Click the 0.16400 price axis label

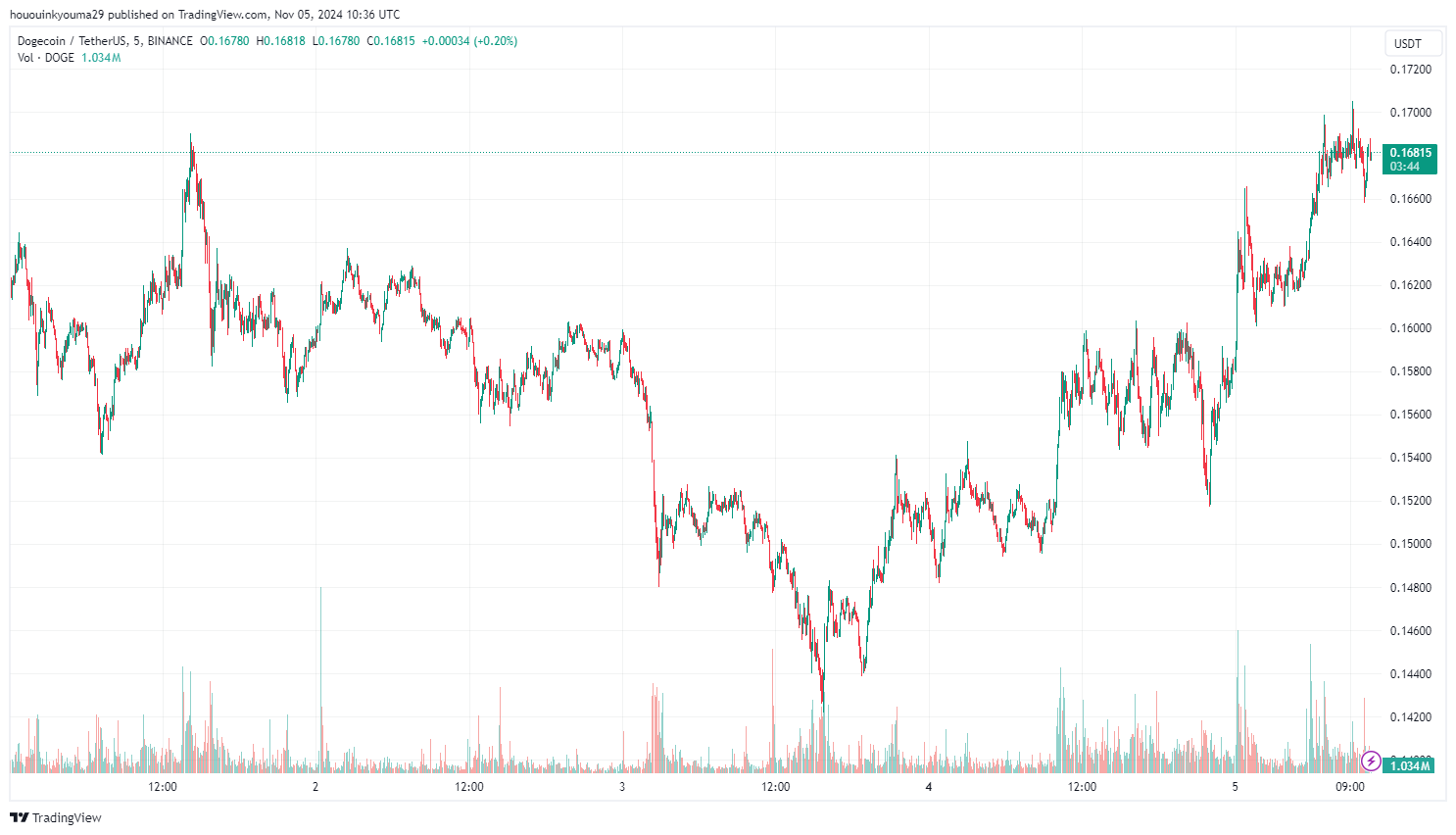[x=1411, y=242]
